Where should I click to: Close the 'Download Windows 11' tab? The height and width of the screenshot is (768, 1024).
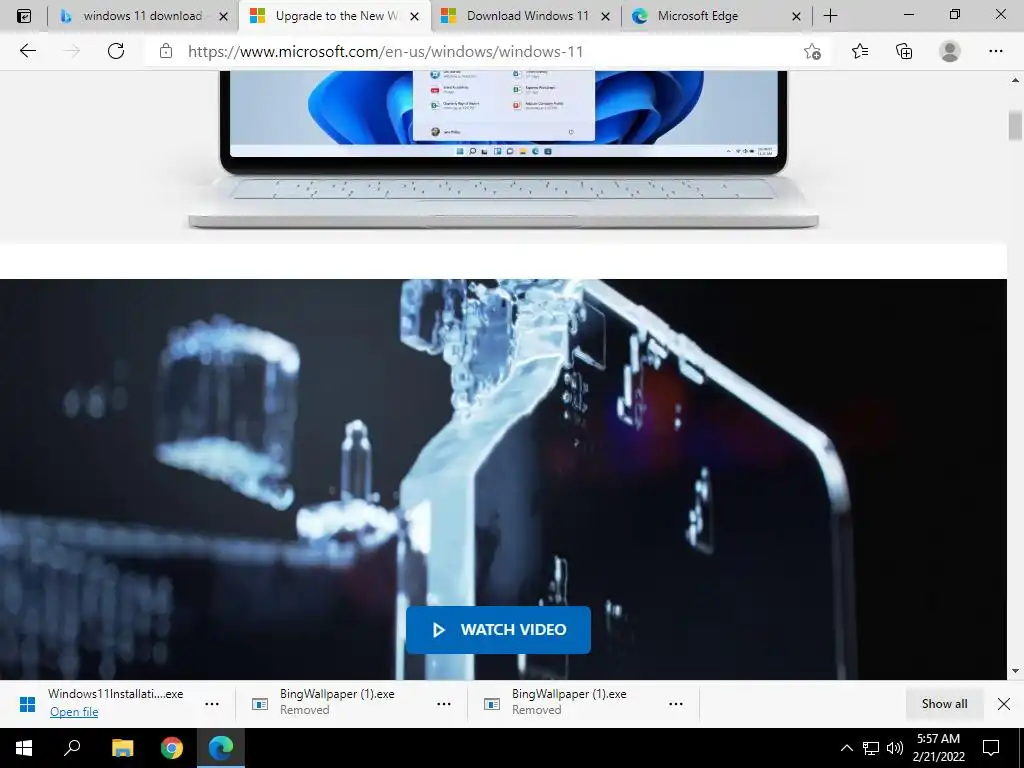click(605, 16)
